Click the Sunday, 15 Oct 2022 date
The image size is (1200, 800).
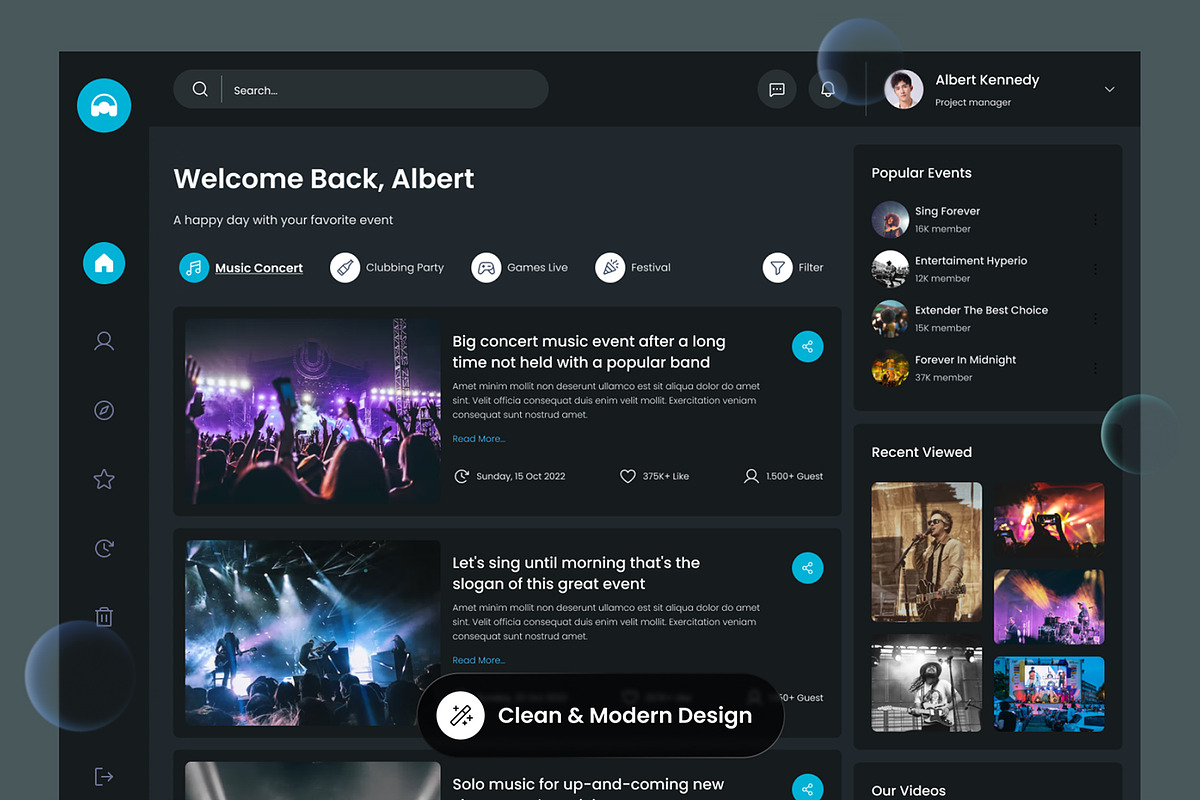pos(510,476)
